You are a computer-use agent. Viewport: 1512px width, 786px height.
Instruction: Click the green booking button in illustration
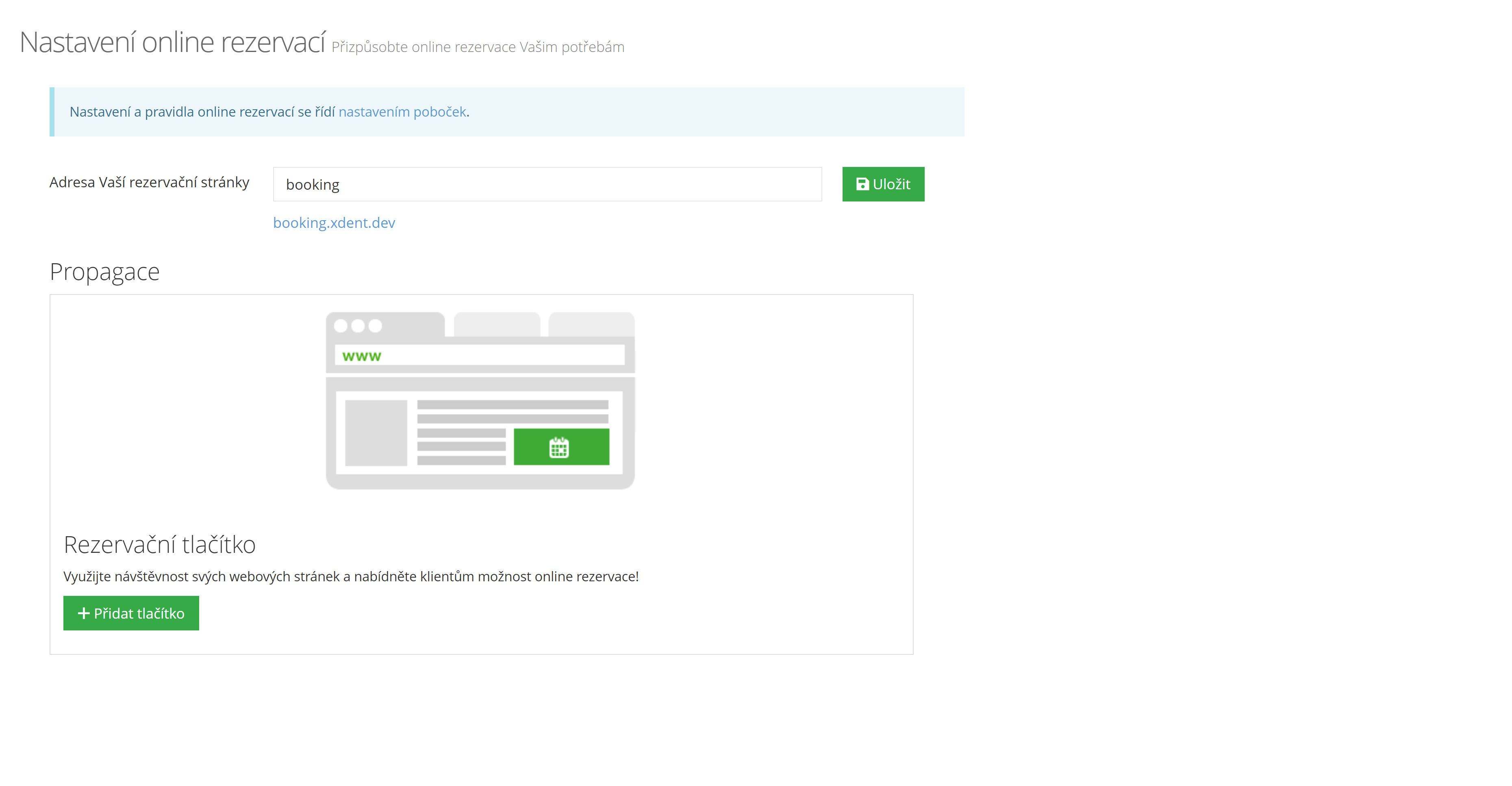click(x=587, y=447)
